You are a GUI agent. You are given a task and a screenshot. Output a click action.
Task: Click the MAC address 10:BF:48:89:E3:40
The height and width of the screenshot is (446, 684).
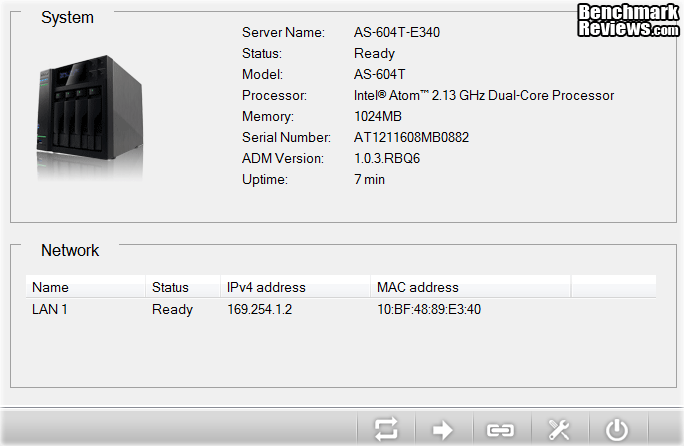pos(429,309)
